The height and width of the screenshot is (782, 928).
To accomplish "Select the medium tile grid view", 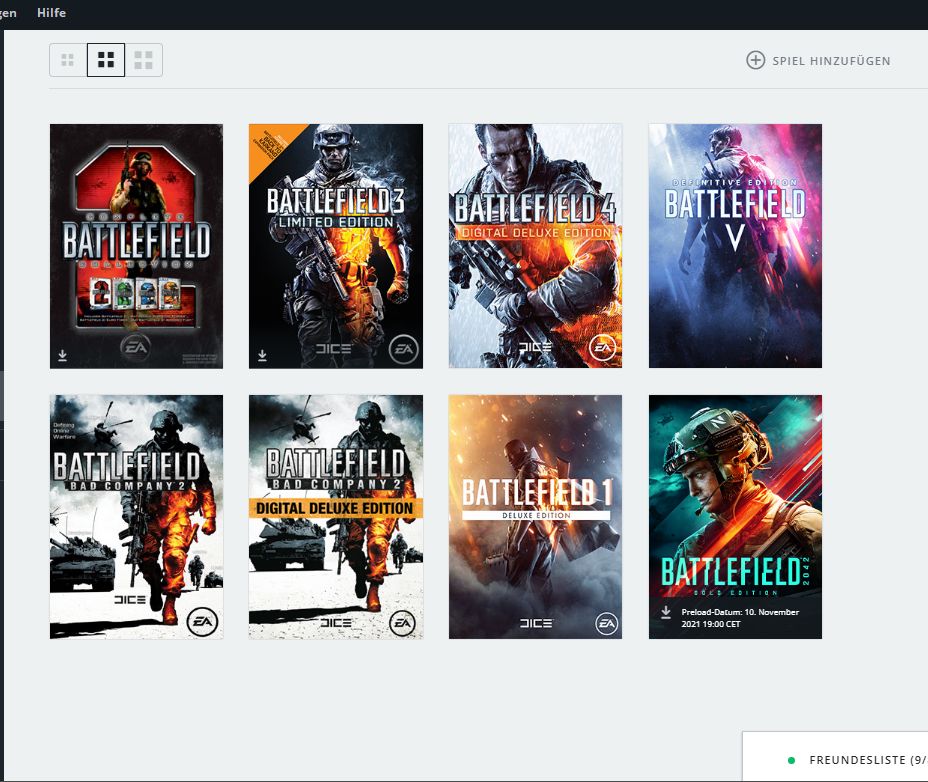I will point(106,60).
